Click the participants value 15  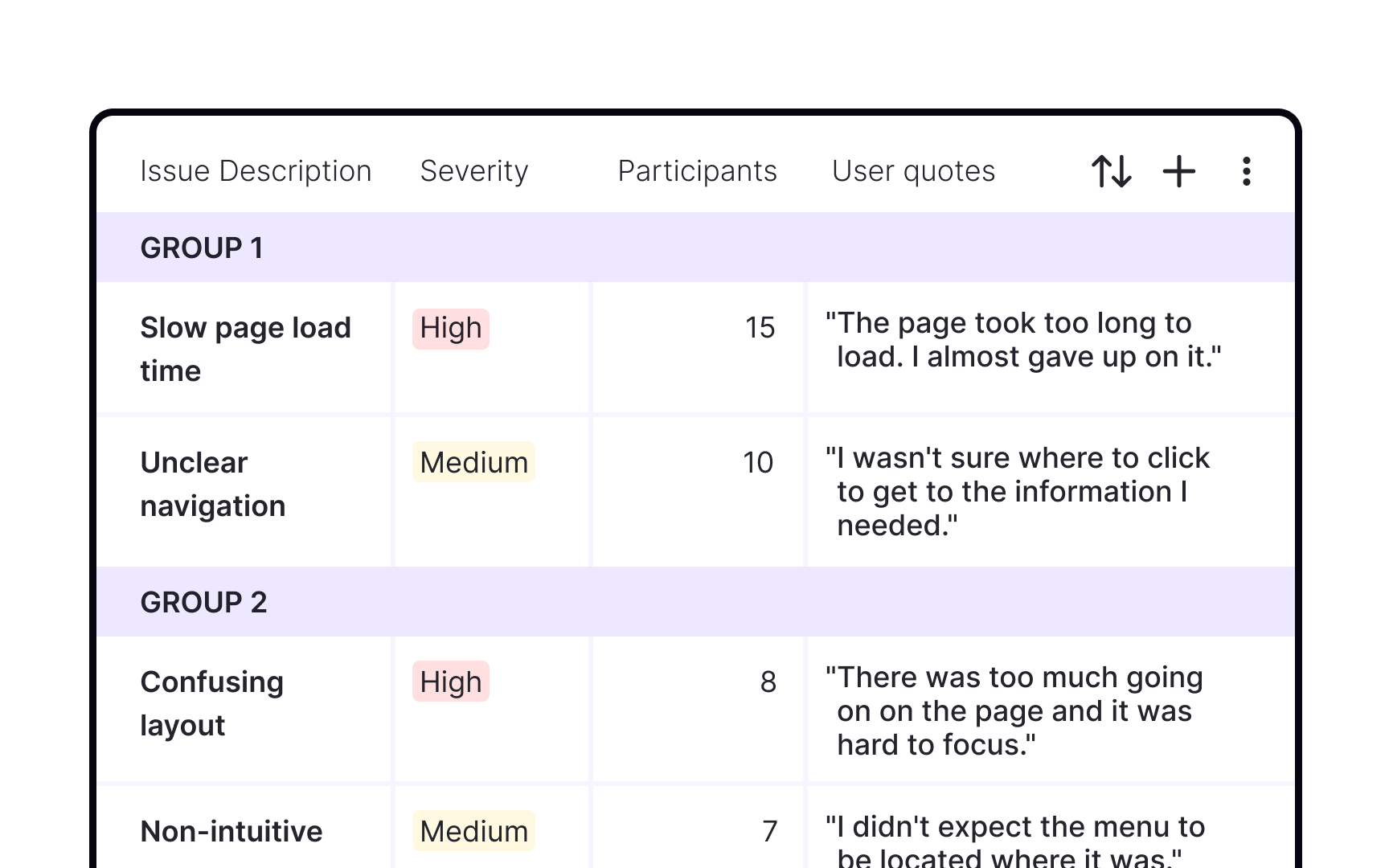[x=759, y=328]
